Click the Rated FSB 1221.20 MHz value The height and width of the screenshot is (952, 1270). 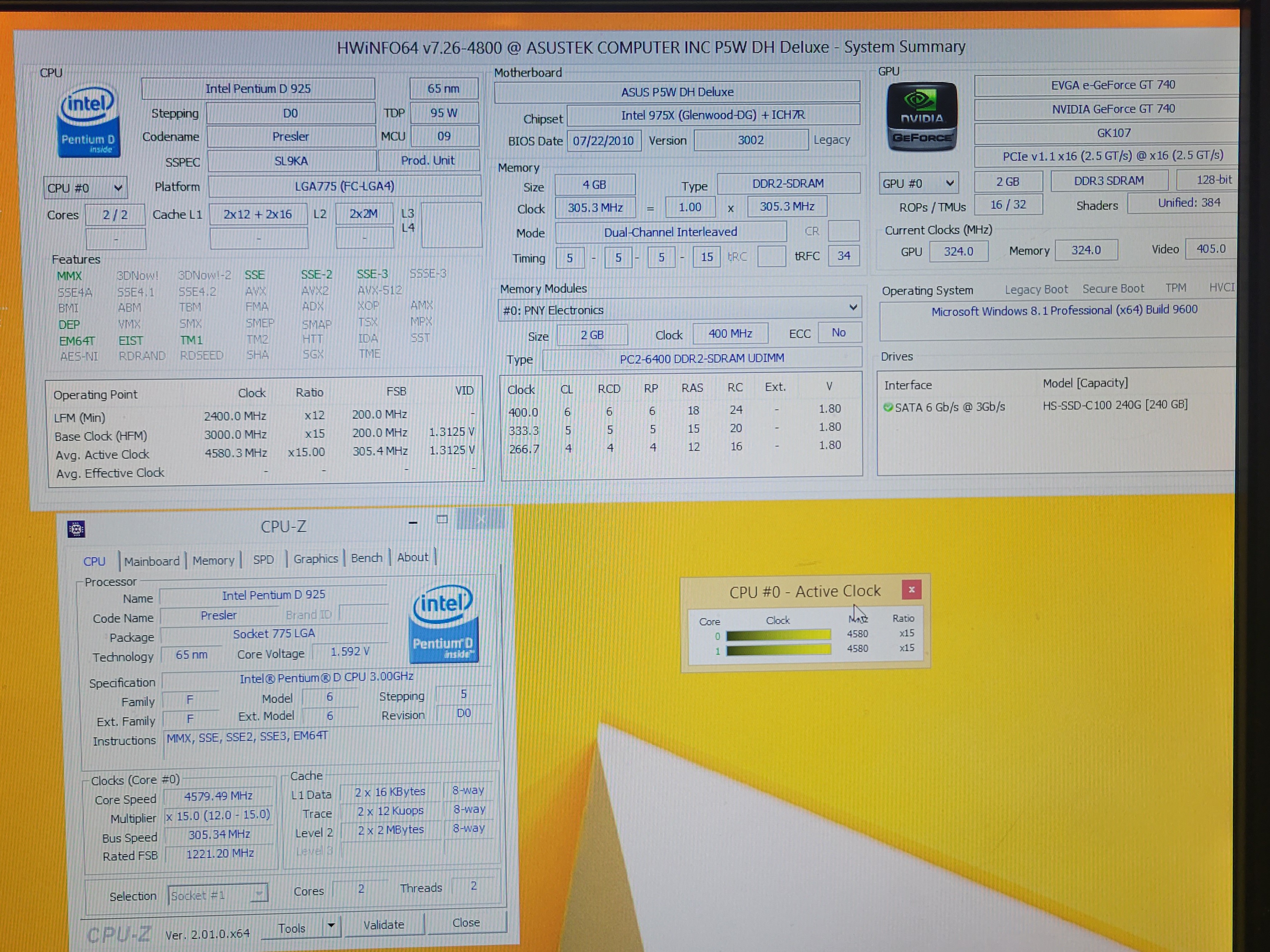coord(219,853)
